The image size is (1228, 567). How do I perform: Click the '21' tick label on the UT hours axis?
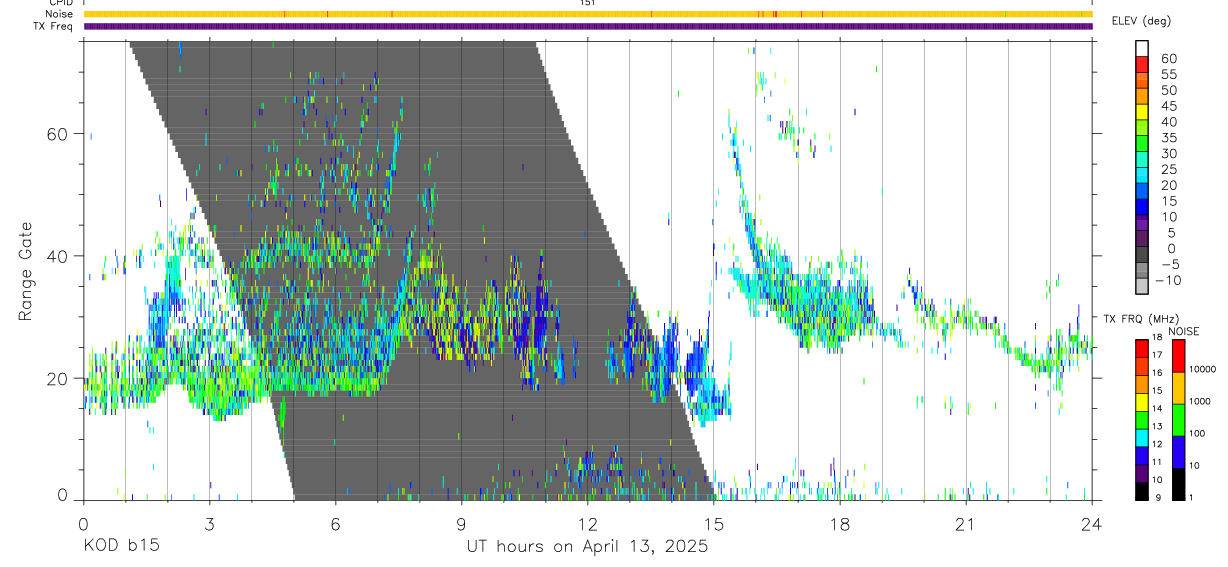[966, 525]
